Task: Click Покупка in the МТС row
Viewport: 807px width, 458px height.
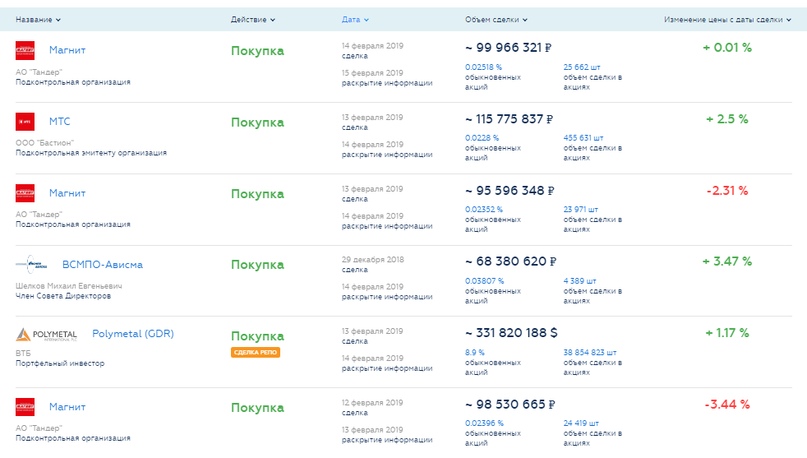Action: [x=257, y=122]
